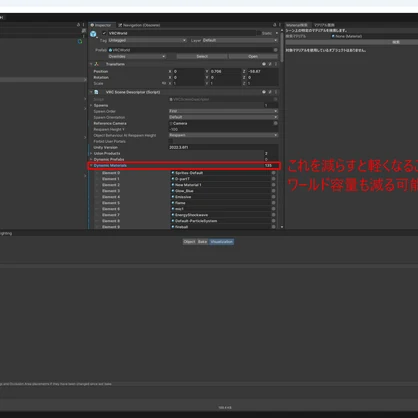418x418 pixels.
Task: Click Respawn Height Y field showing -100
Action: (x=223, y=129)
